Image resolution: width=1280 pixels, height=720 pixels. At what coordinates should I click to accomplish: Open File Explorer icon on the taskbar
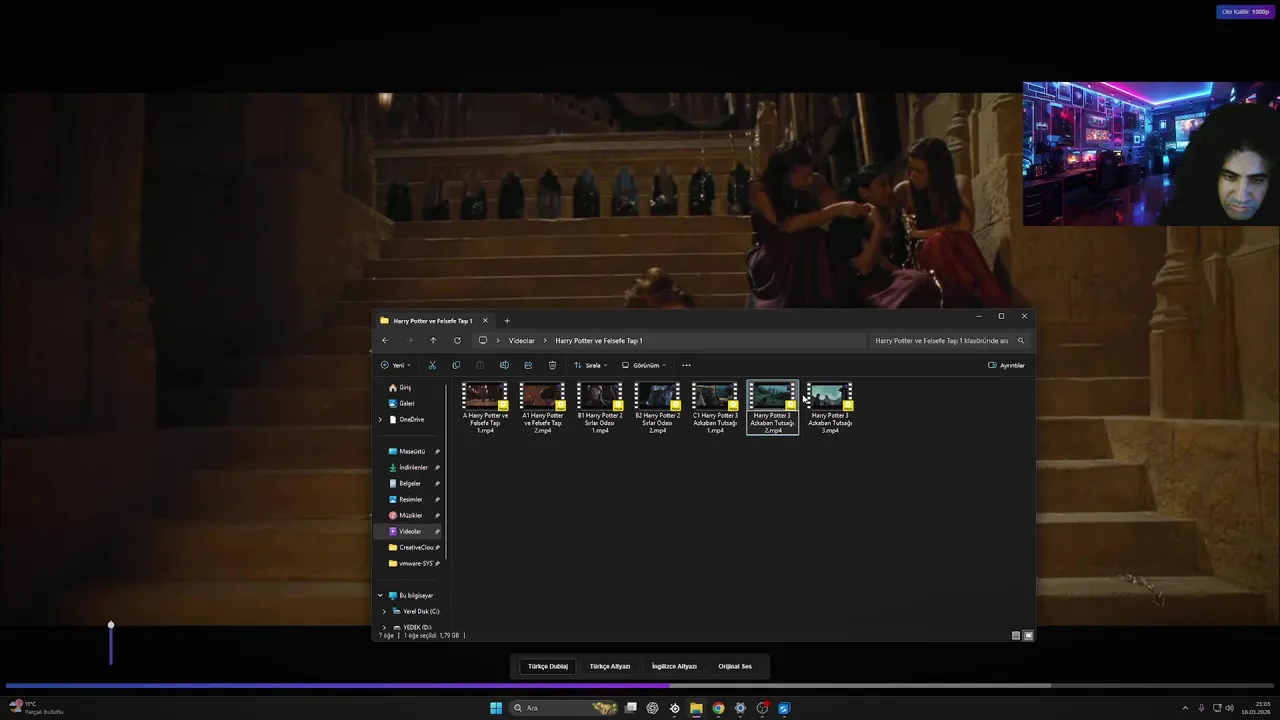tap(696, 708)
